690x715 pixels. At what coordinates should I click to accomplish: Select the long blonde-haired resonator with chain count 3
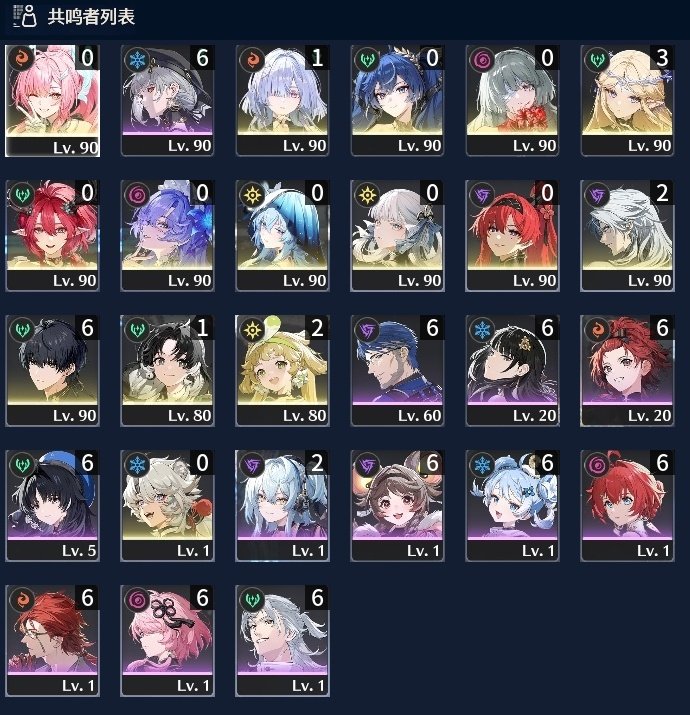(x=627, y=100)
